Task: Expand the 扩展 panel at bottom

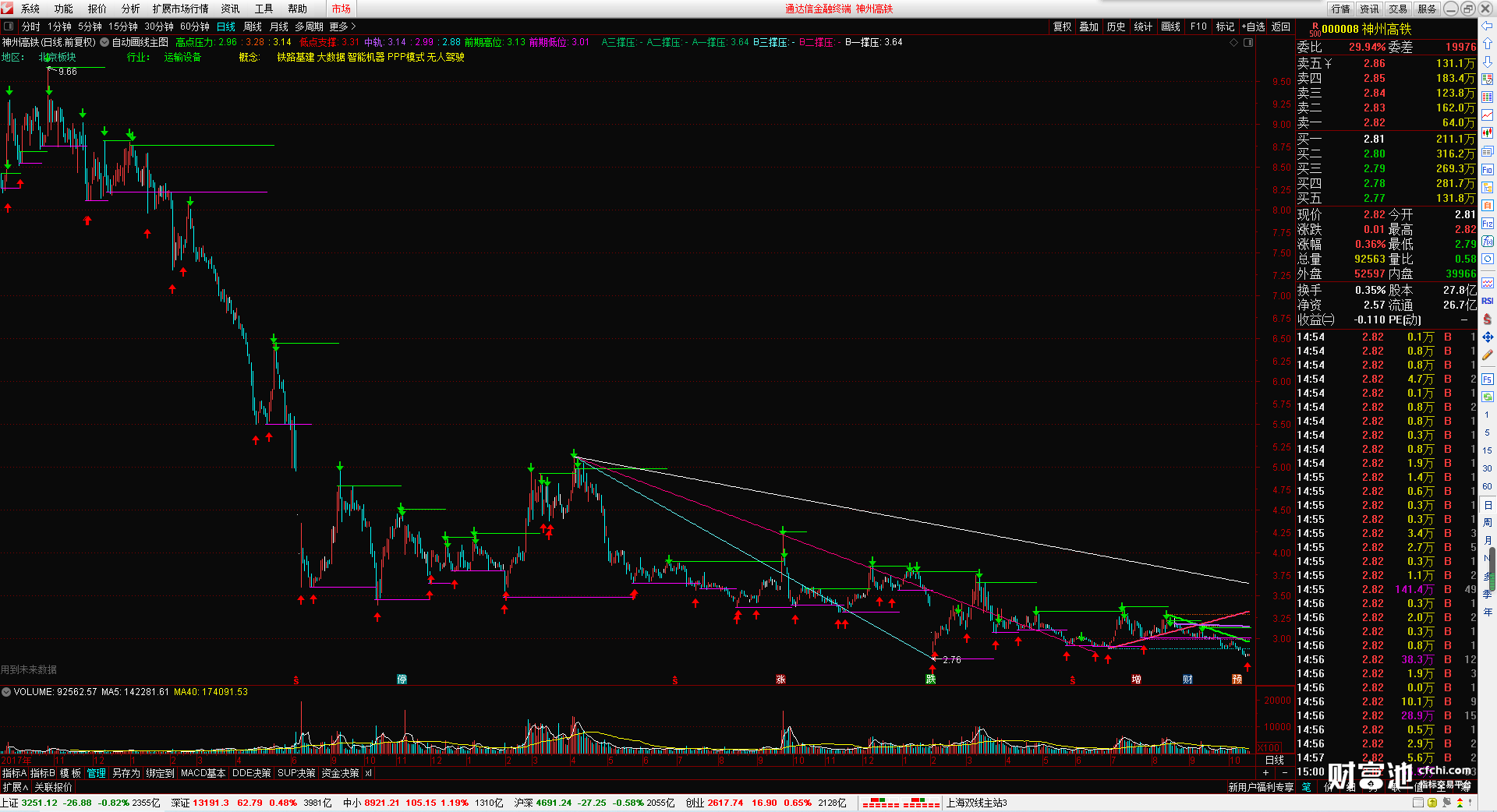Action: coord(15,787)
